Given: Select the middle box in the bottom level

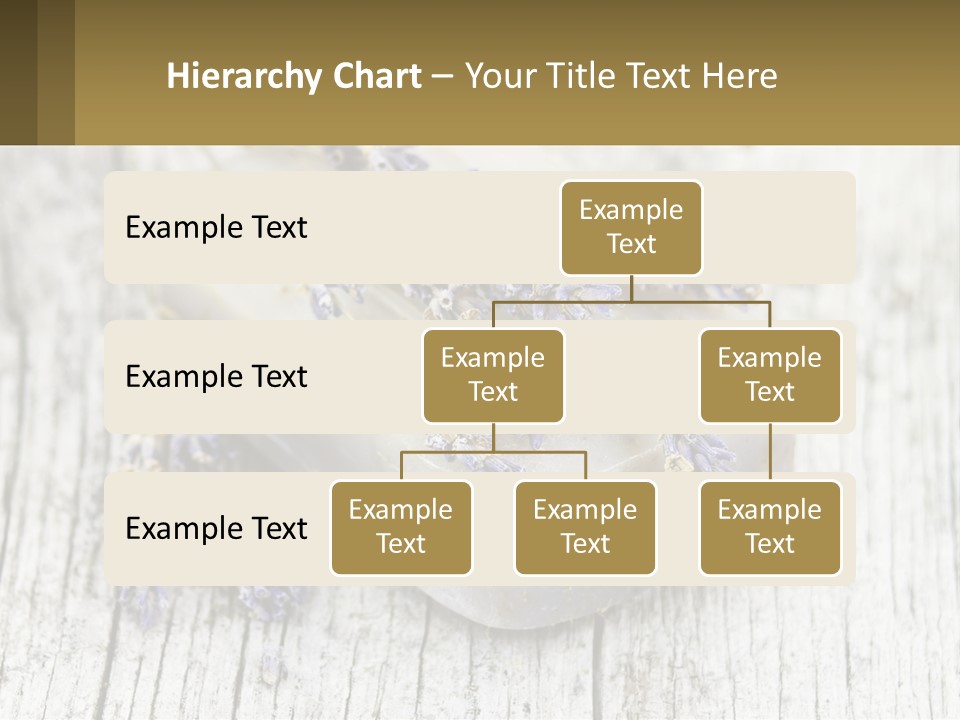Looking at the screenshot, I should [585, 527].
